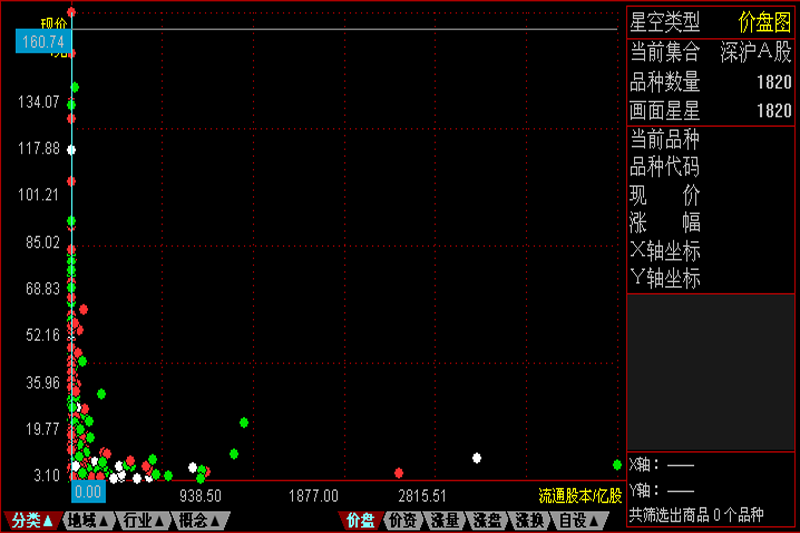
Task: Click the 0.00 X-axis cursor label
Action: (88, 492)
